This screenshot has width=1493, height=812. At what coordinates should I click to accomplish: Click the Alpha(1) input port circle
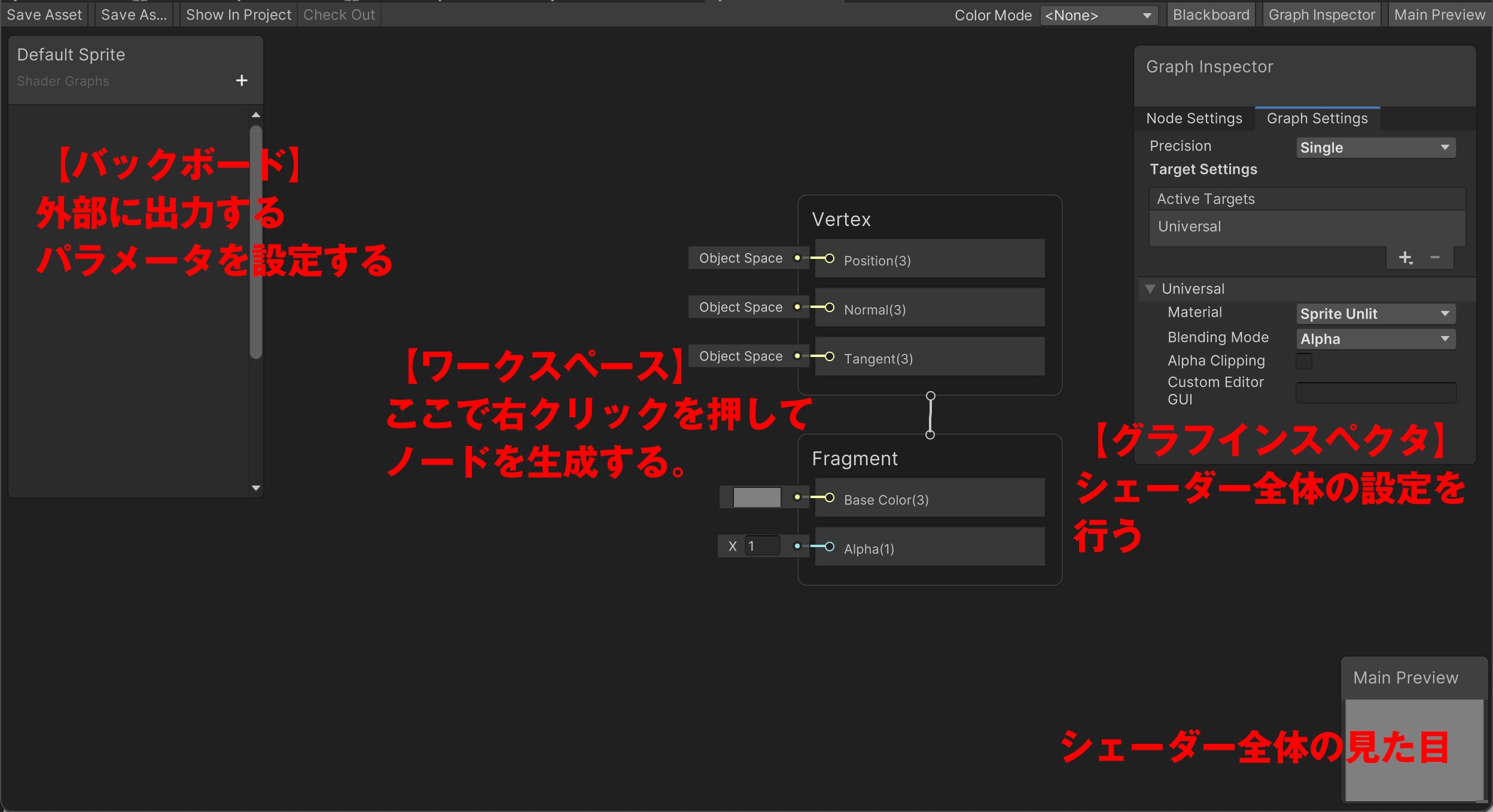click(x=830, y=547)
